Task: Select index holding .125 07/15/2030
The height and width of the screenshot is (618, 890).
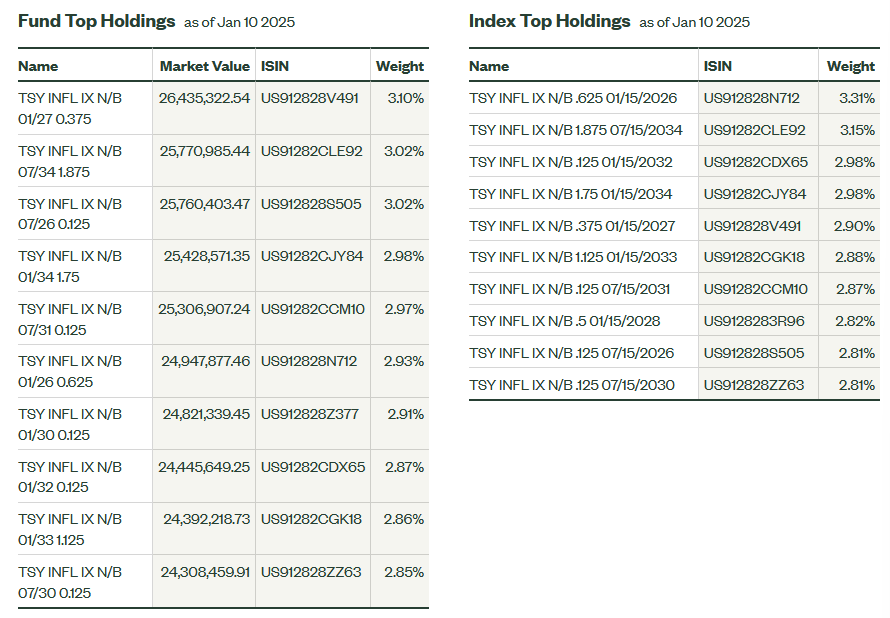Action: (x=572, y=385)
